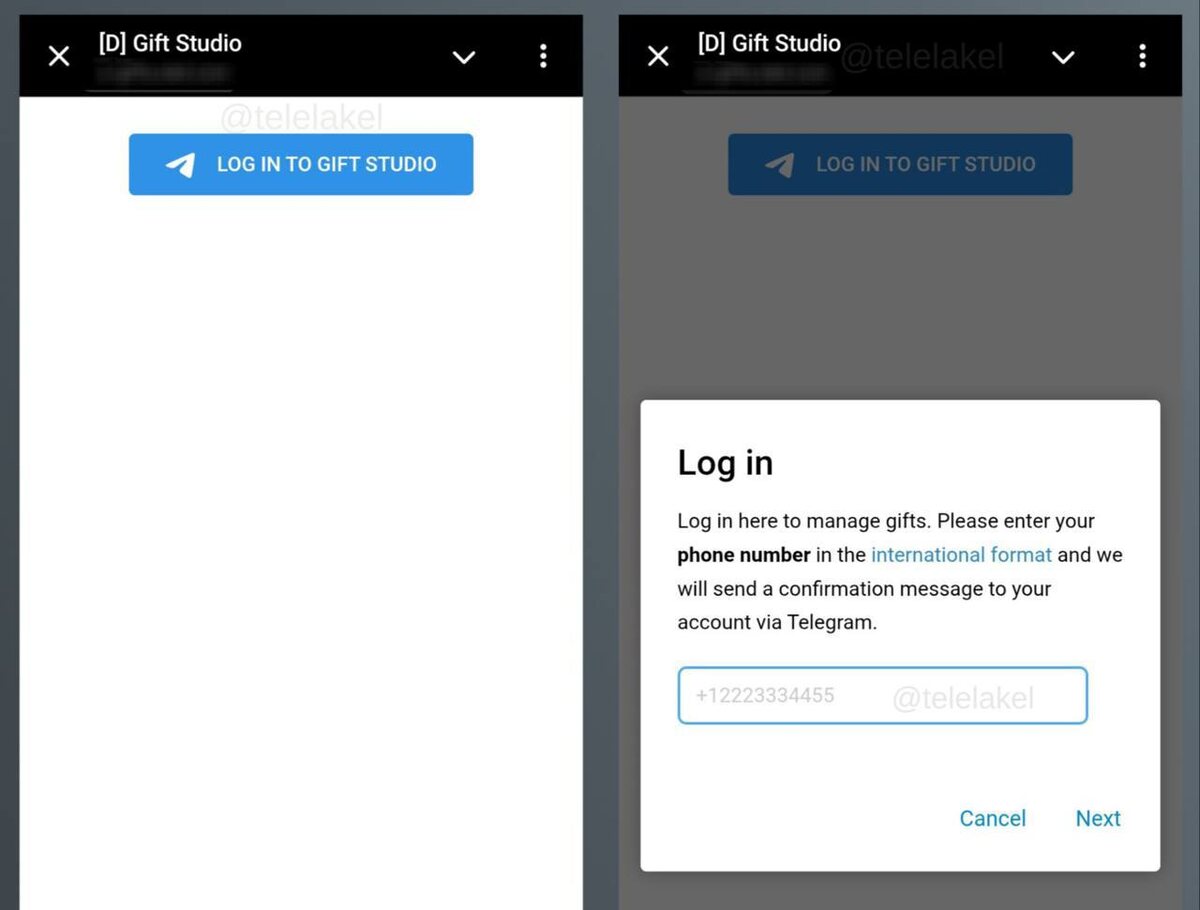Click the Log in dialog heading

pyautogui.click(x=725, y=463)
